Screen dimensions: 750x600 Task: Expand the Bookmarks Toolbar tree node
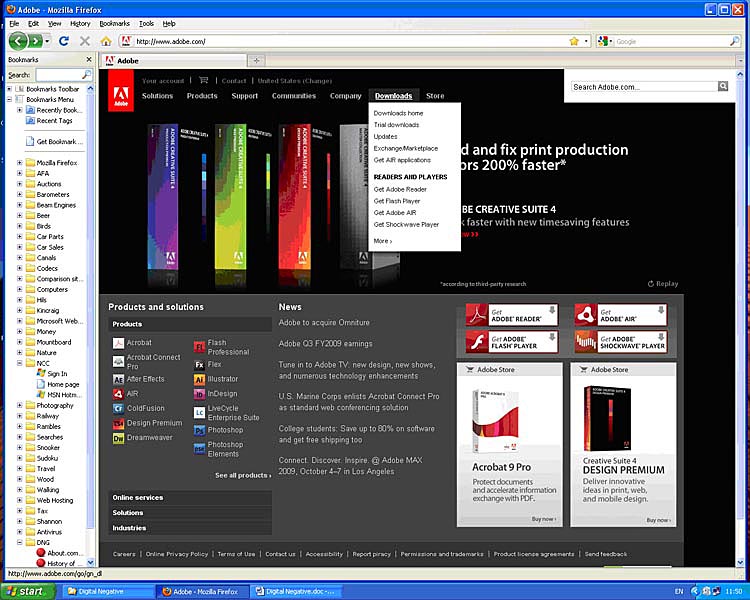coord(9,88)
